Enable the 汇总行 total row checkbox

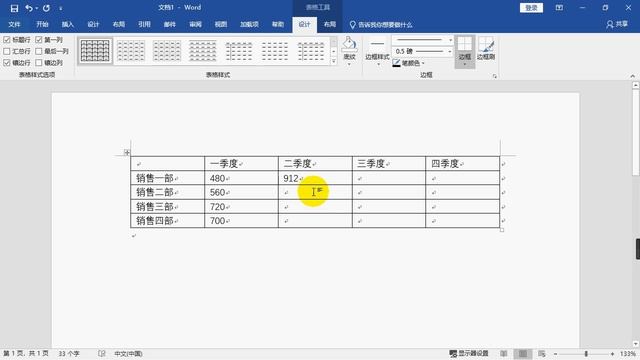(7, 51)
